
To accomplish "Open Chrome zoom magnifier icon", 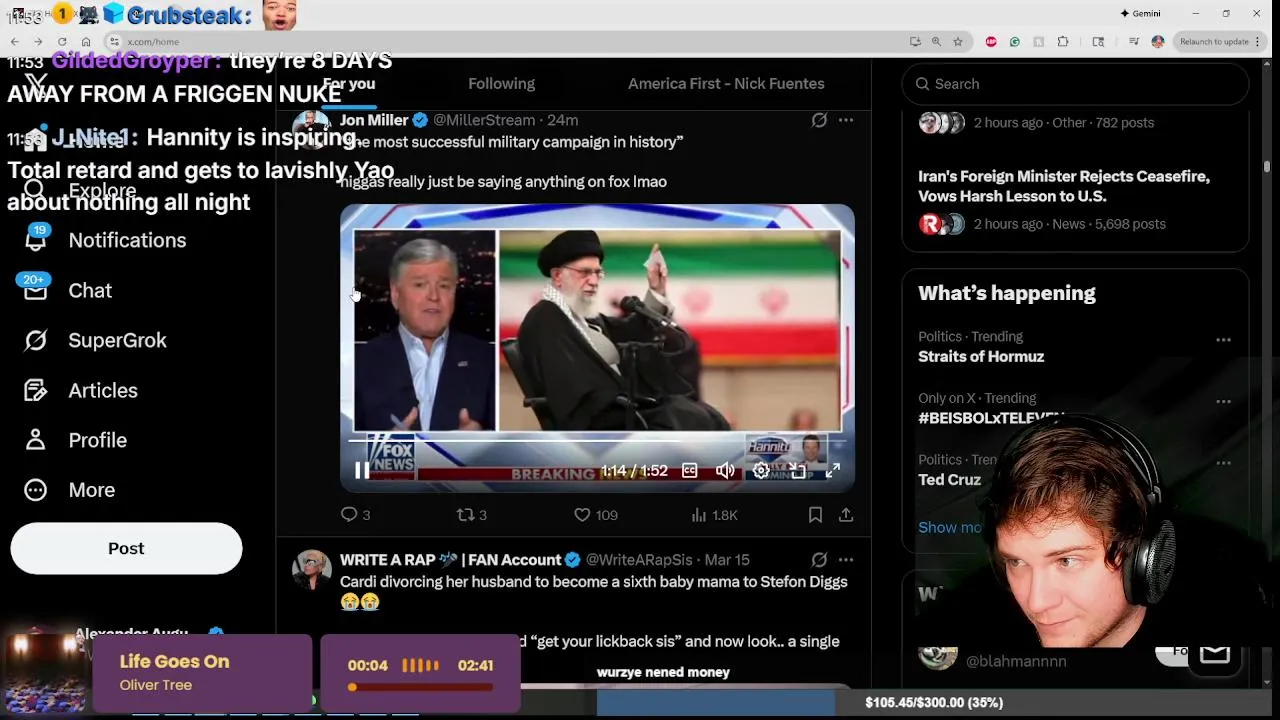I will coord(936,41).
